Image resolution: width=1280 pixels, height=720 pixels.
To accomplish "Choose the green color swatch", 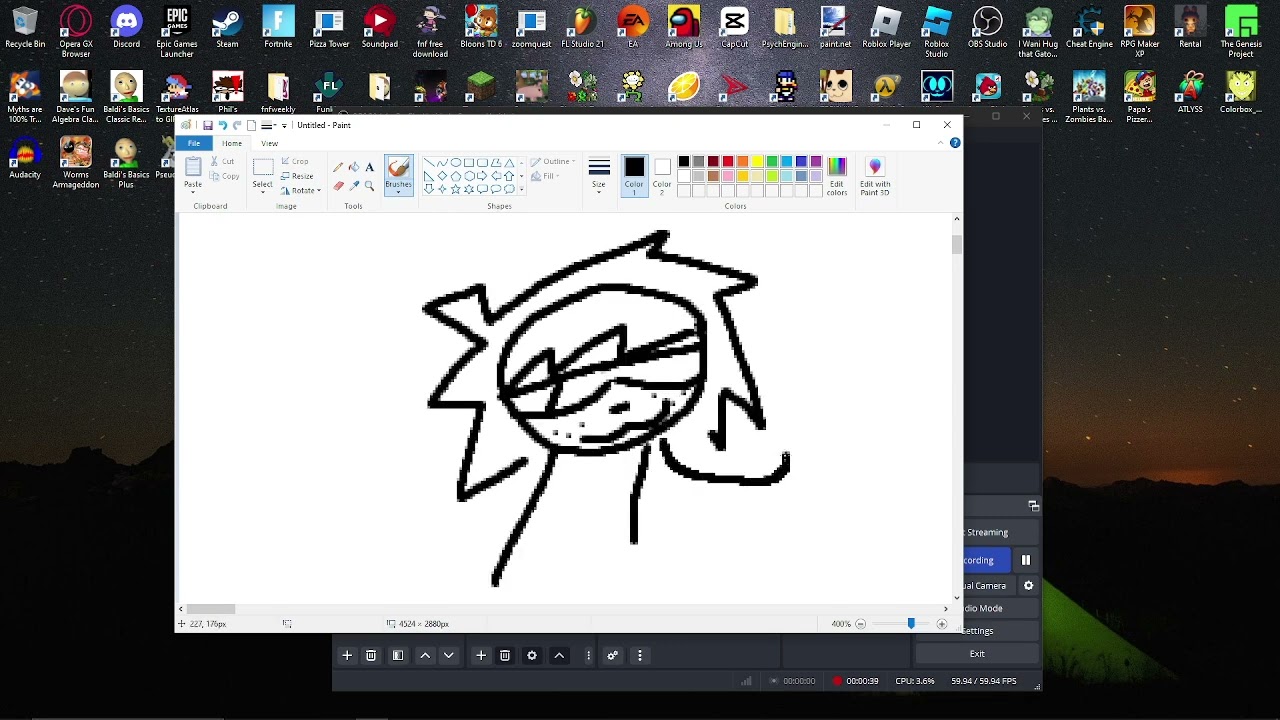I will 772,162.
